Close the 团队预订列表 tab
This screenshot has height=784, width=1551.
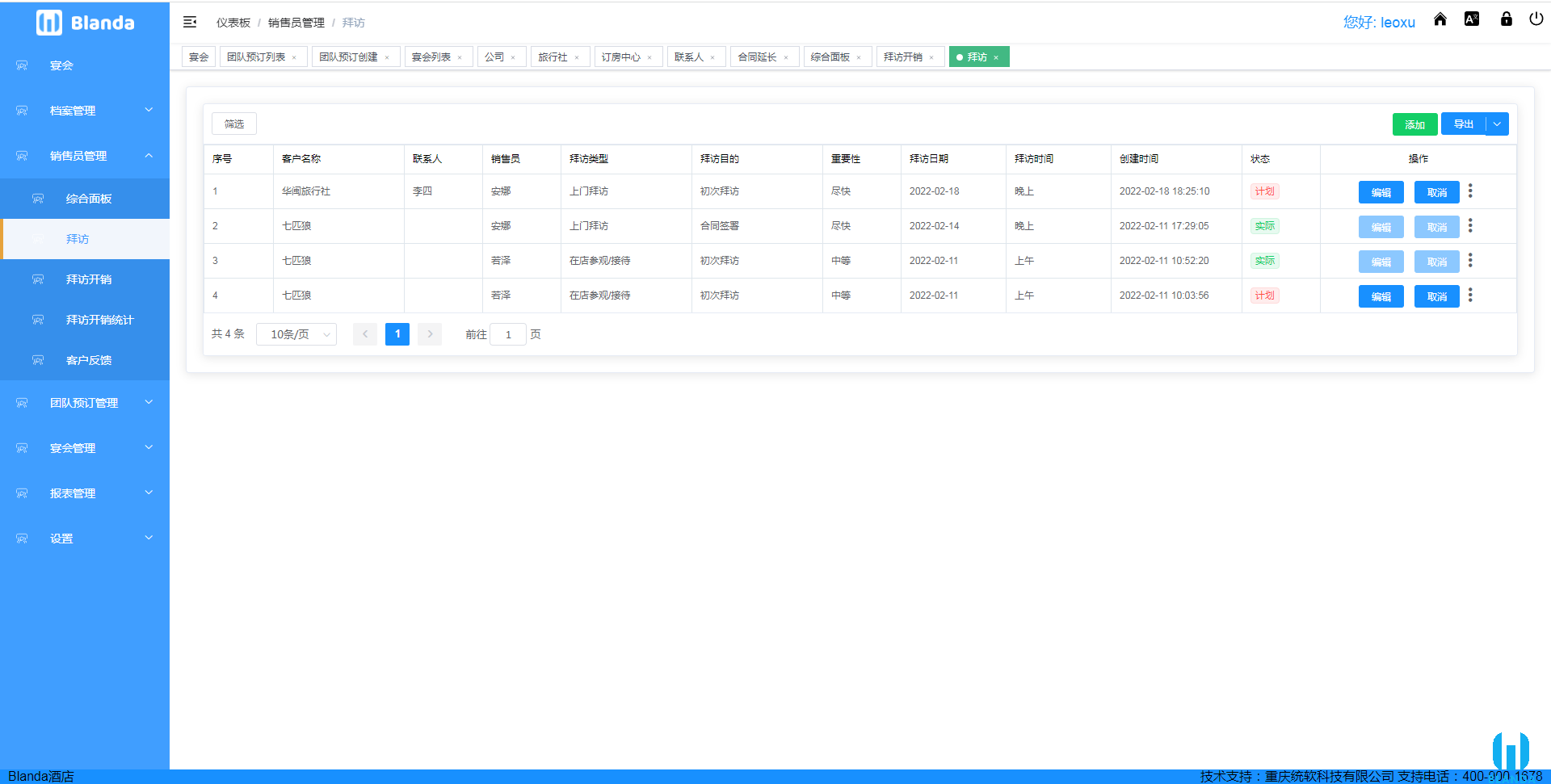[294, 58]
